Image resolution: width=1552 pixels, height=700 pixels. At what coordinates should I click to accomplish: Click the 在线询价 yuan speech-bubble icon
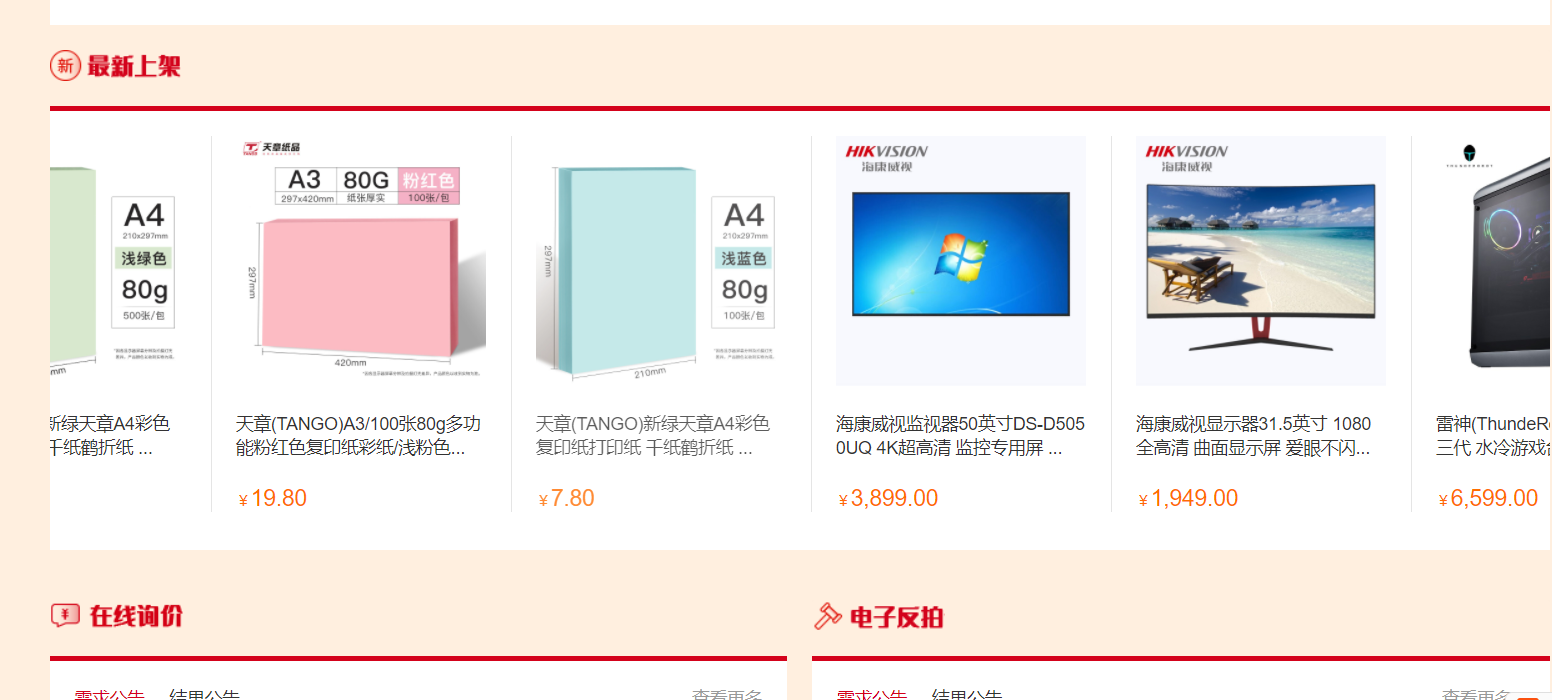[x=65, y=616]
